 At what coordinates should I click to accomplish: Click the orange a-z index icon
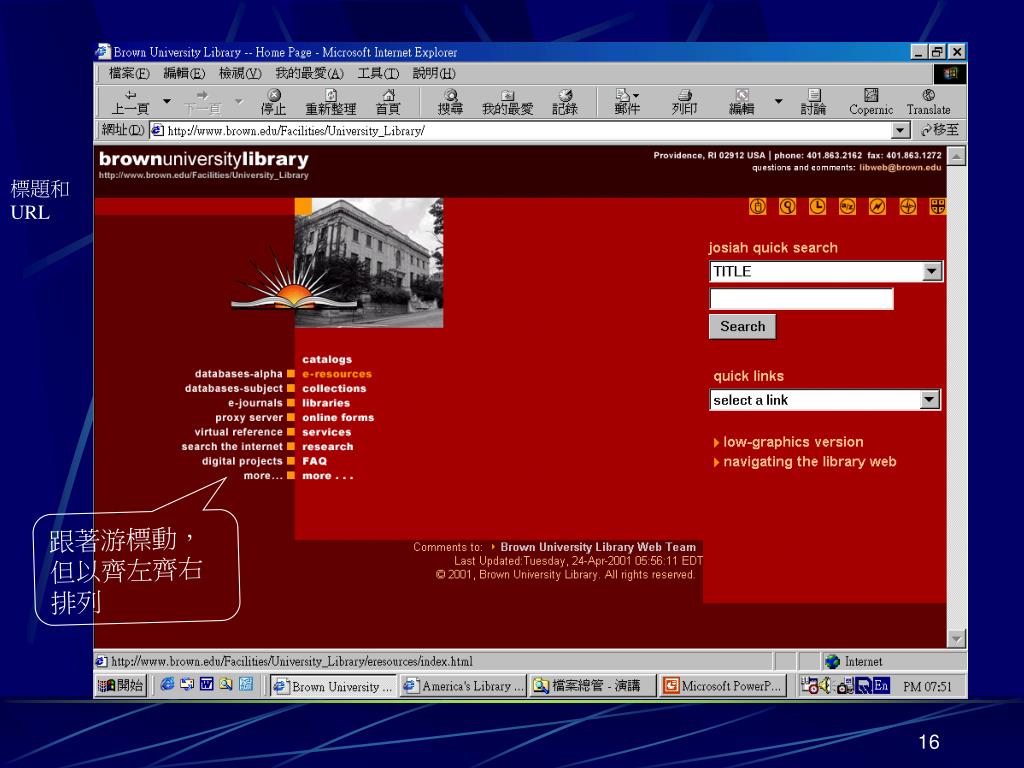848,207
